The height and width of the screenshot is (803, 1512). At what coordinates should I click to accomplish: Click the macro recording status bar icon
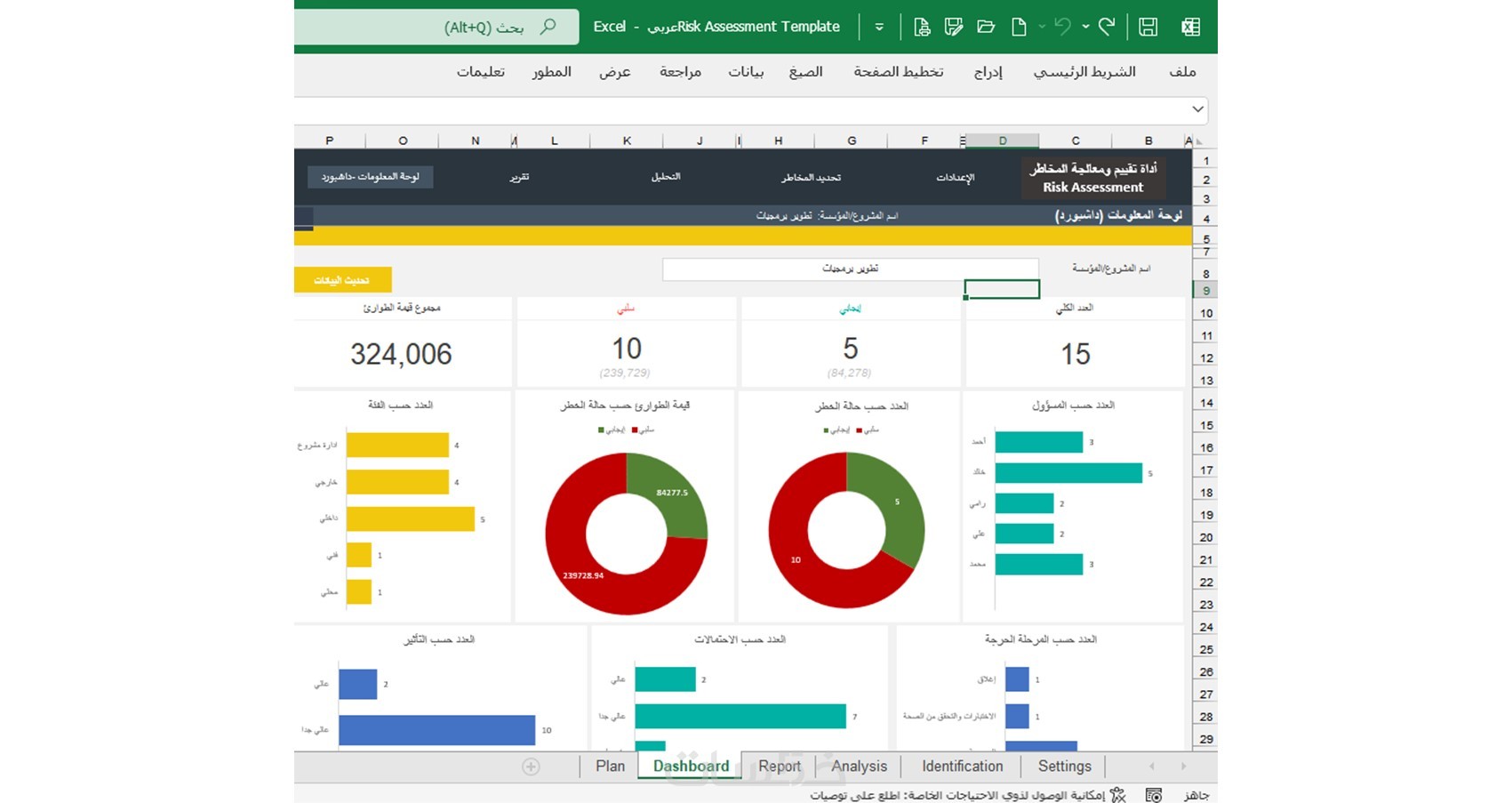pos(1154,795)
